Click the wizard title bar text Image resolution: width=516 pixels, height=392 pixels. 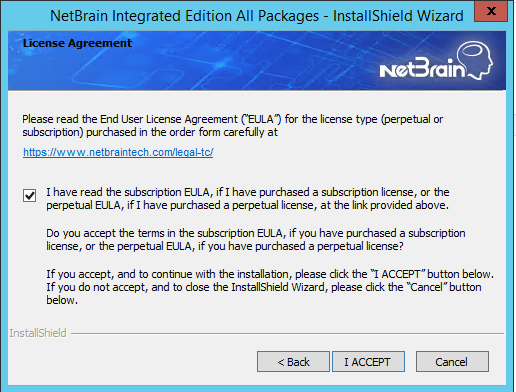point(257,16)
